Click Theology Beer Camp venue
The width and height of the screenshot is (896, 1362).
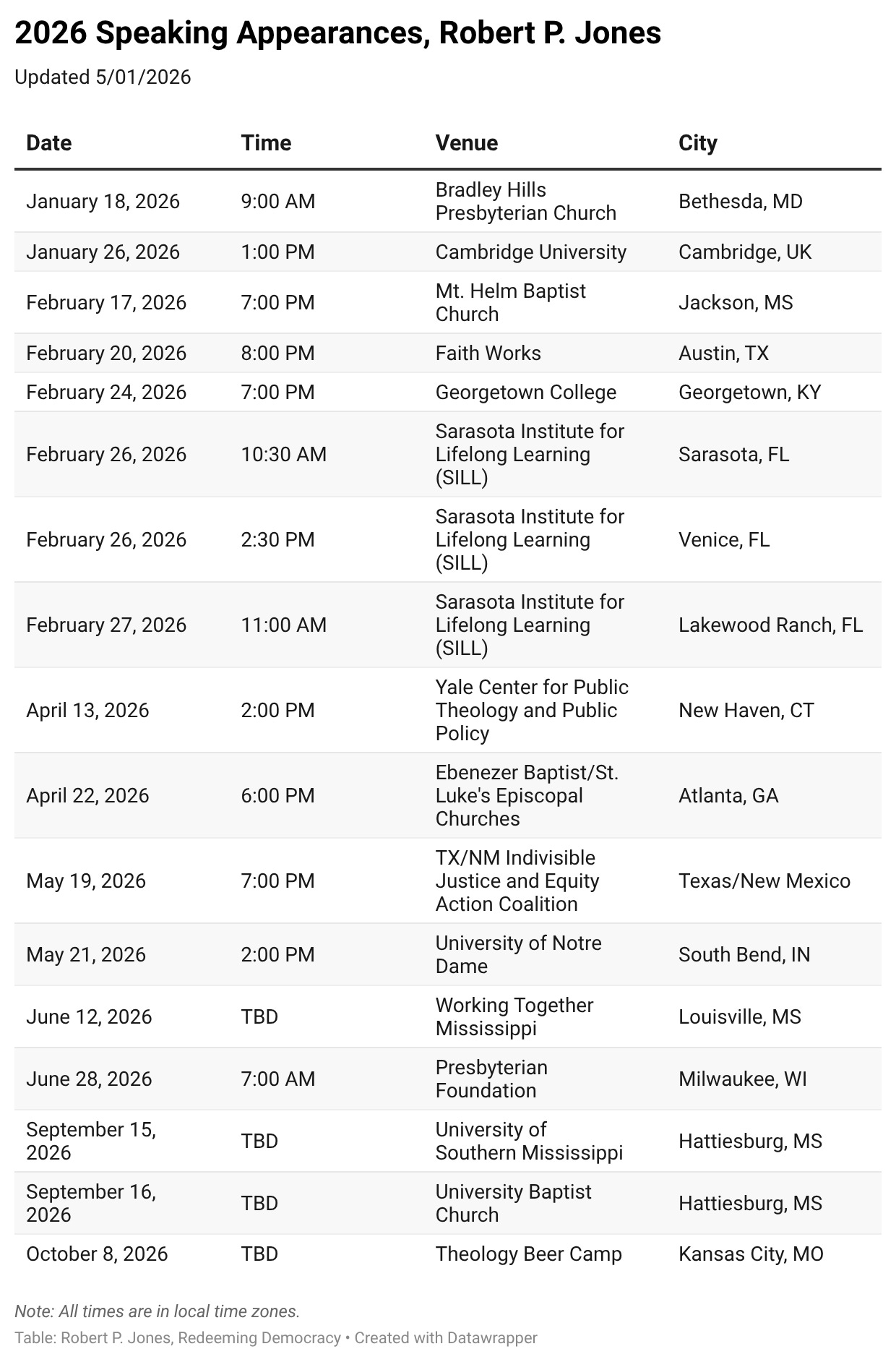pyautogui.click(x=528, y=1254)
